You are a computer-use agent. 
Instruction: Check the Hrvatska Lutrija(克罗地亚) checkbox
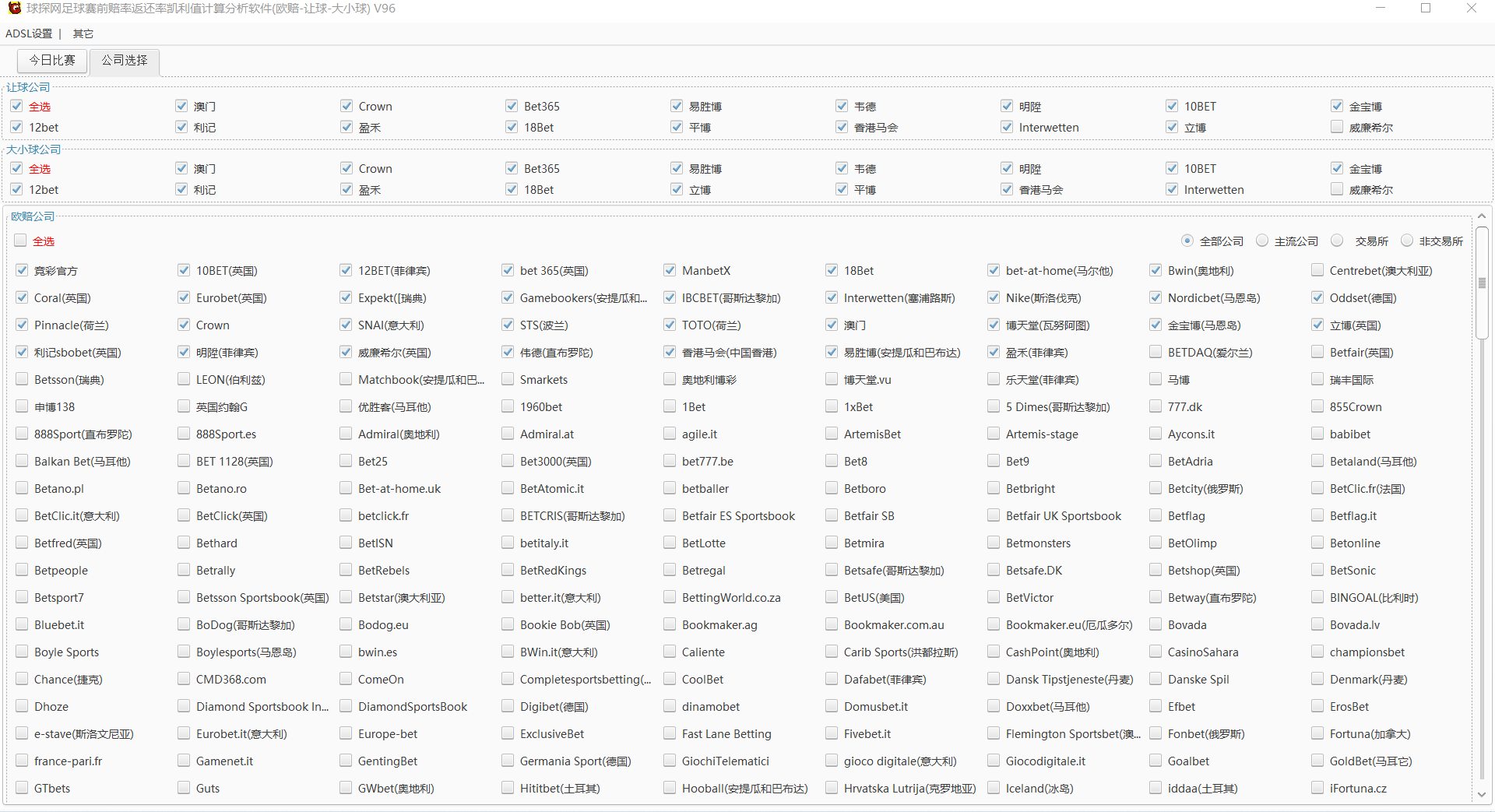coord(832,788)
